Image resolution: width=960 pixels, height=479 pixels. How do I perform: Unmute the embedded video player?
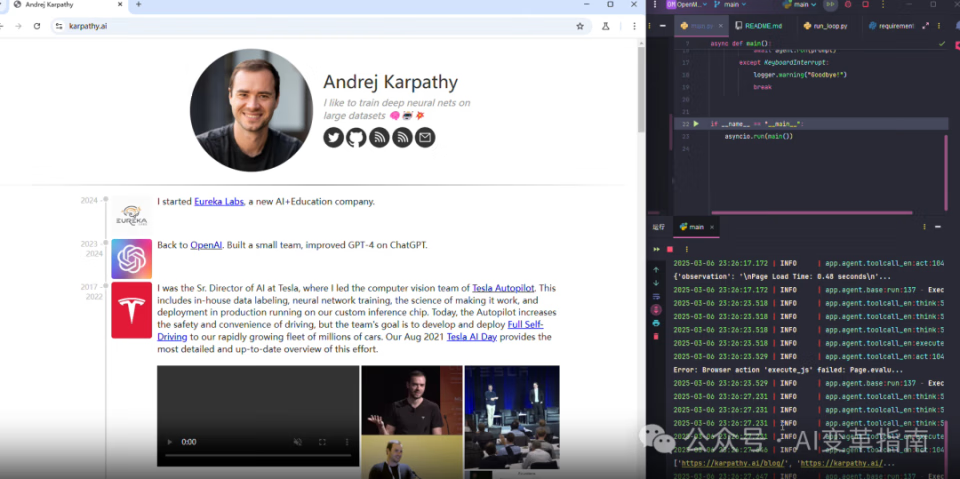coord(298,442)
